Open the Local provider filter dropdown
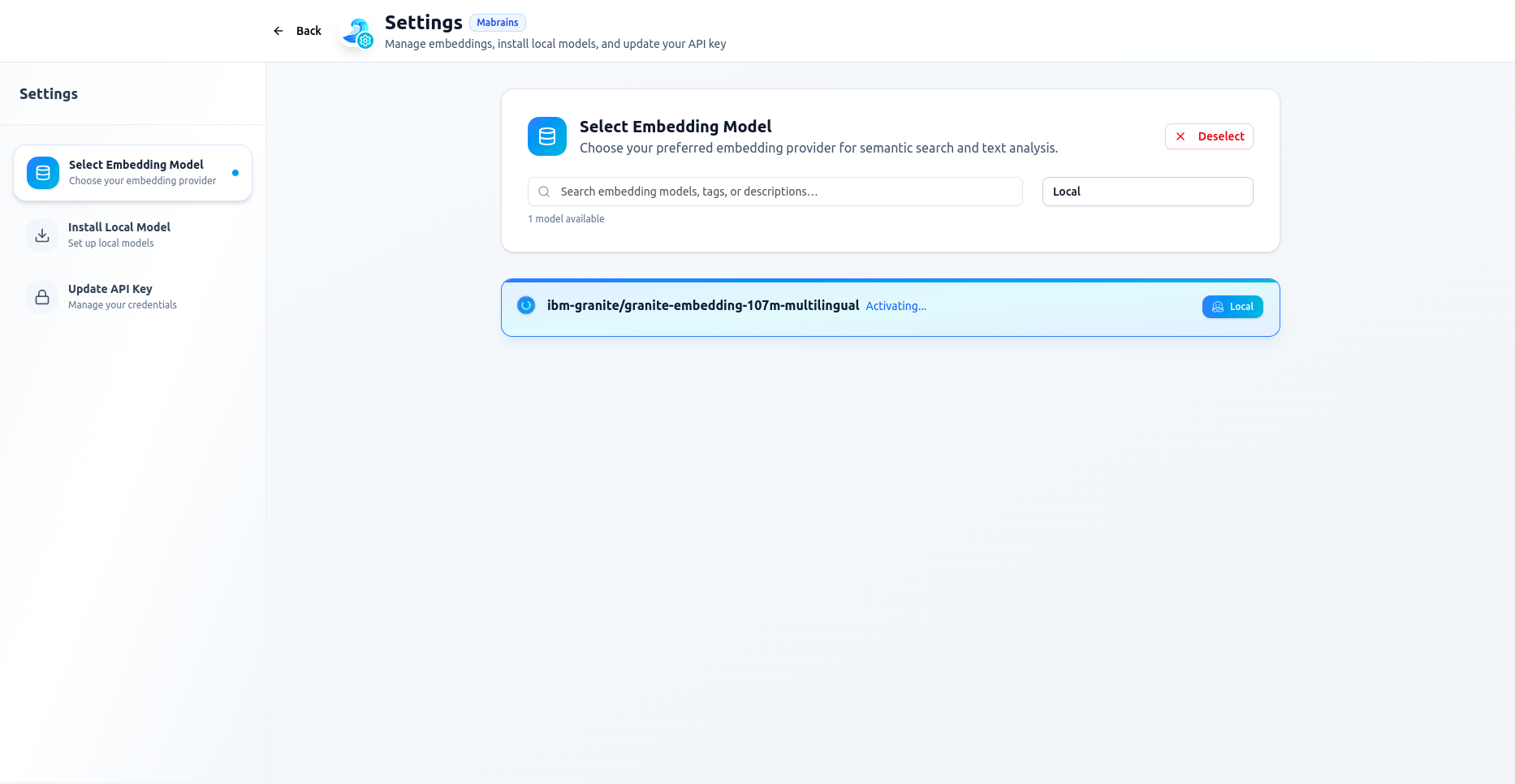1515x784 pixels. [x=1147, y=192]
